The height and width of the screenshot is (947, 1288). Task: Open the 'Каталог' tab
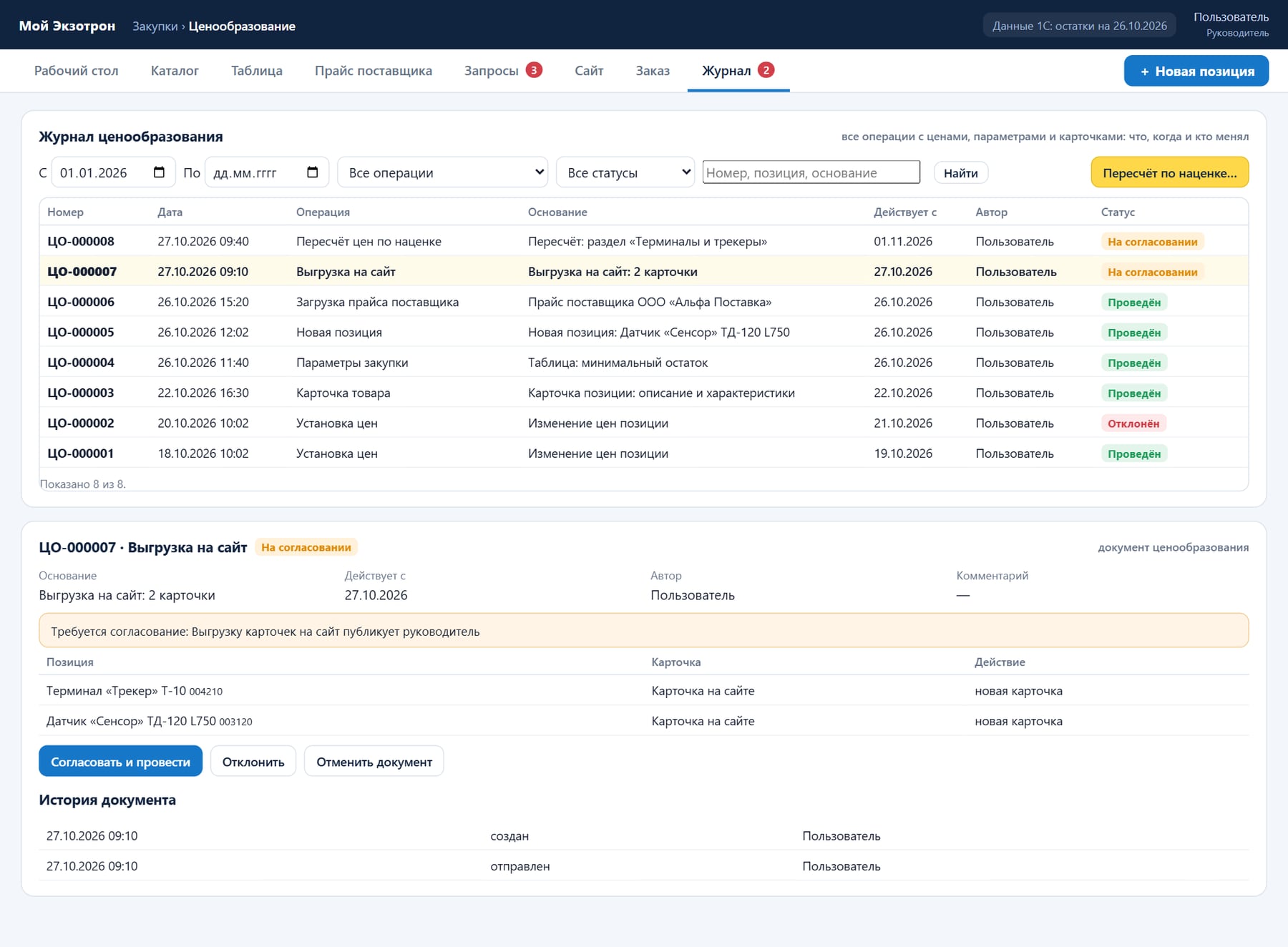coord(175,71)
